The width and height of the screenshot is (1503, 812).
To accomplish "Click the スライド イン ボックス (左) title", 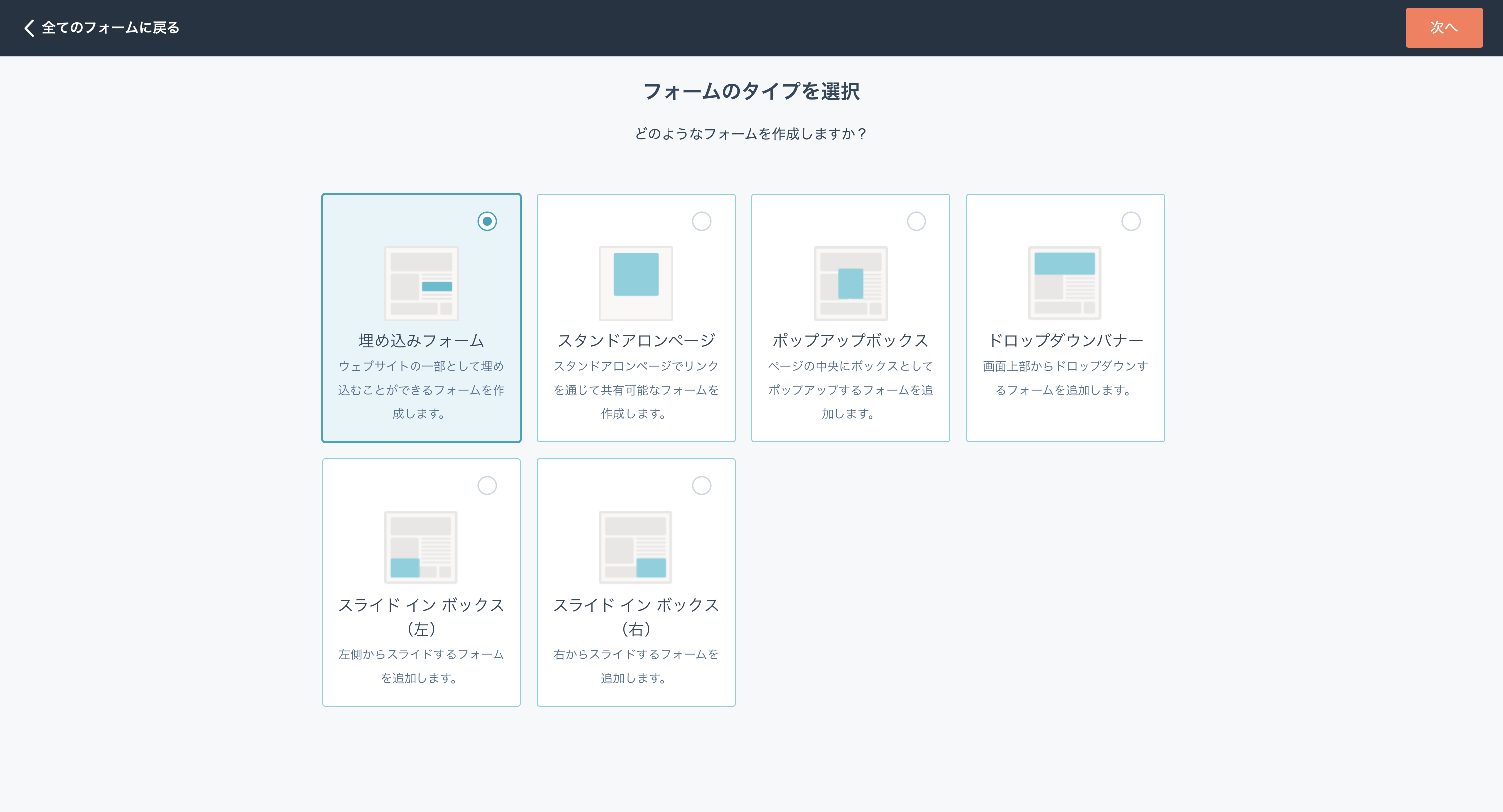I will 420,617.
